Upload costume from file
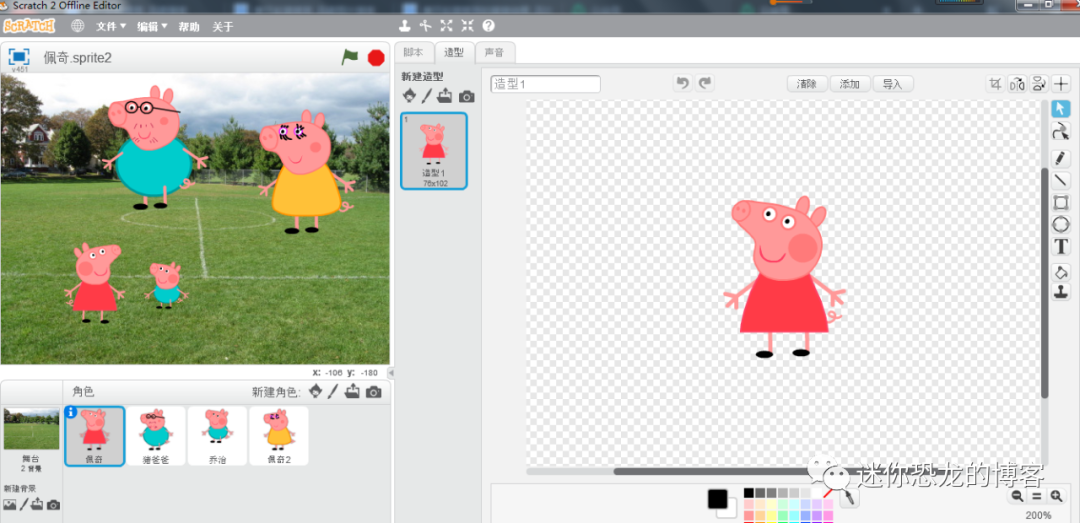The image size is (1080, 523). (x=445, y=96)
